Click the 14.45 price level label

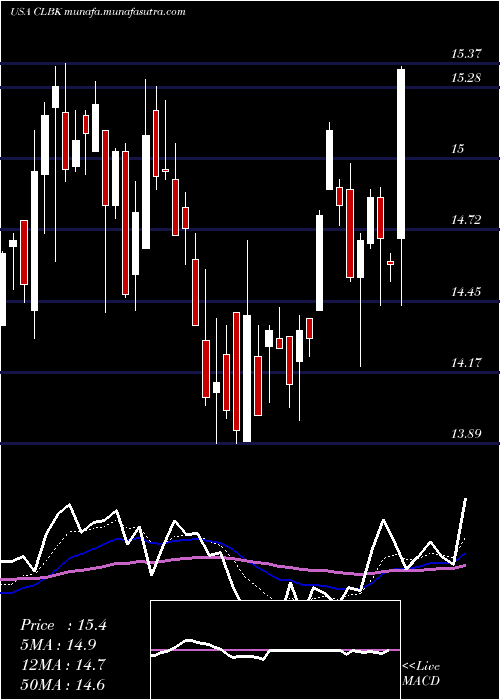pyautogui.click(x=466, y=292)
